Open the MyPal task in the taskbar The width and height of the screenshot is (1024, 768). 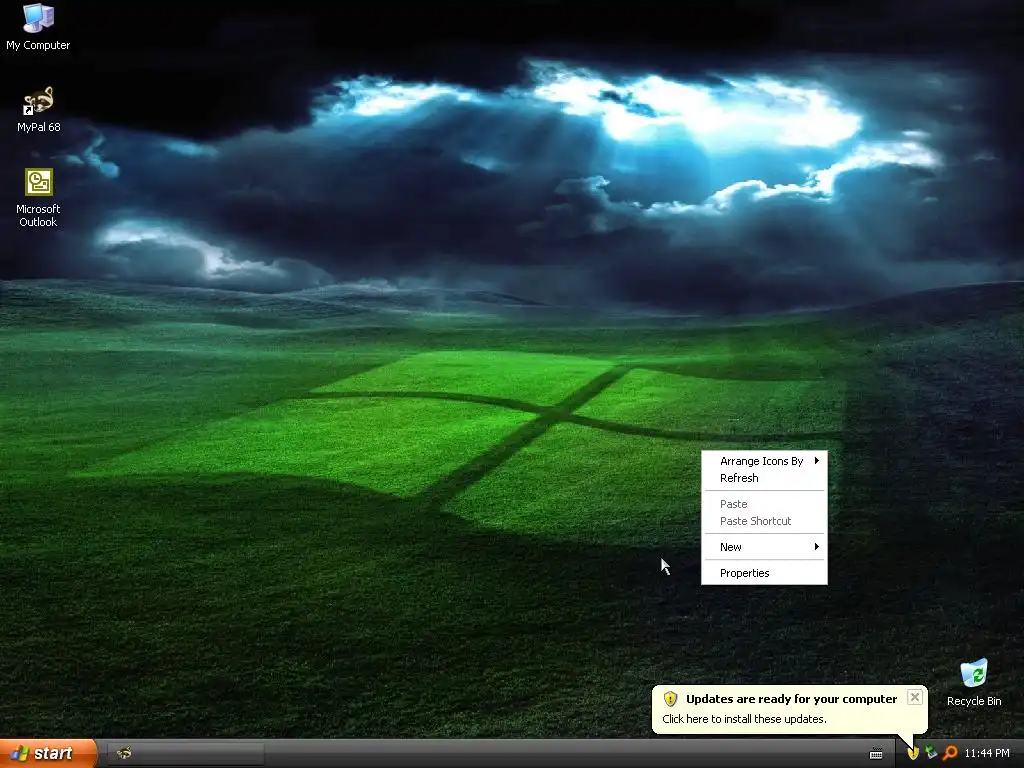[185, 754]
